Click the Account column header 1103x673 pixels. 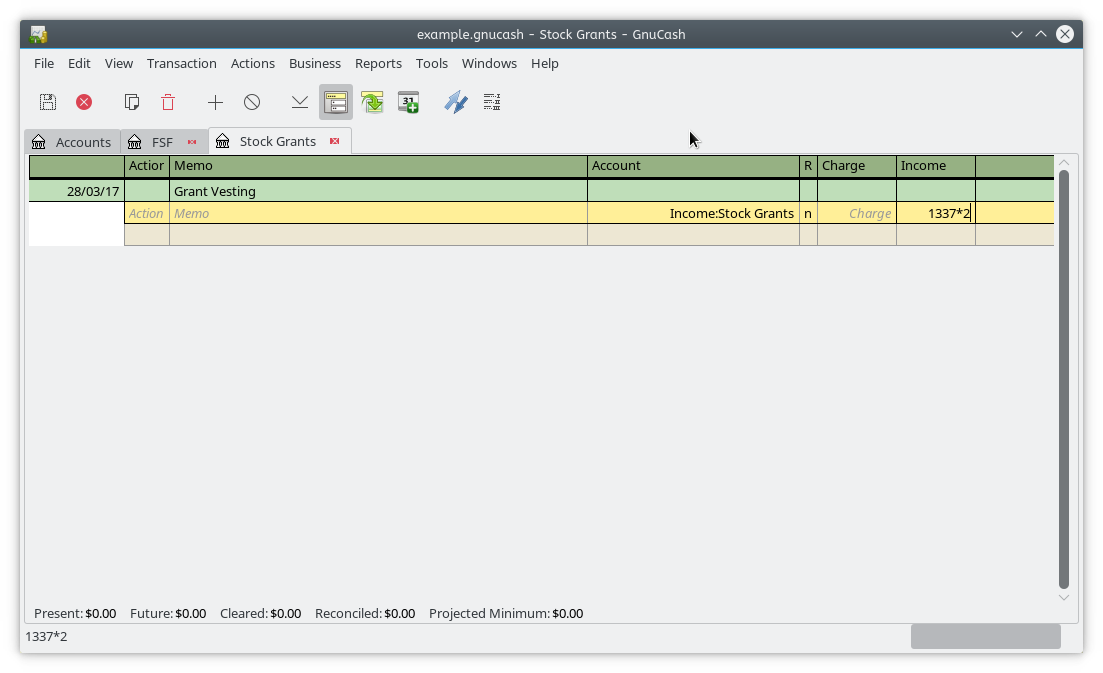[x=693, y=166]
